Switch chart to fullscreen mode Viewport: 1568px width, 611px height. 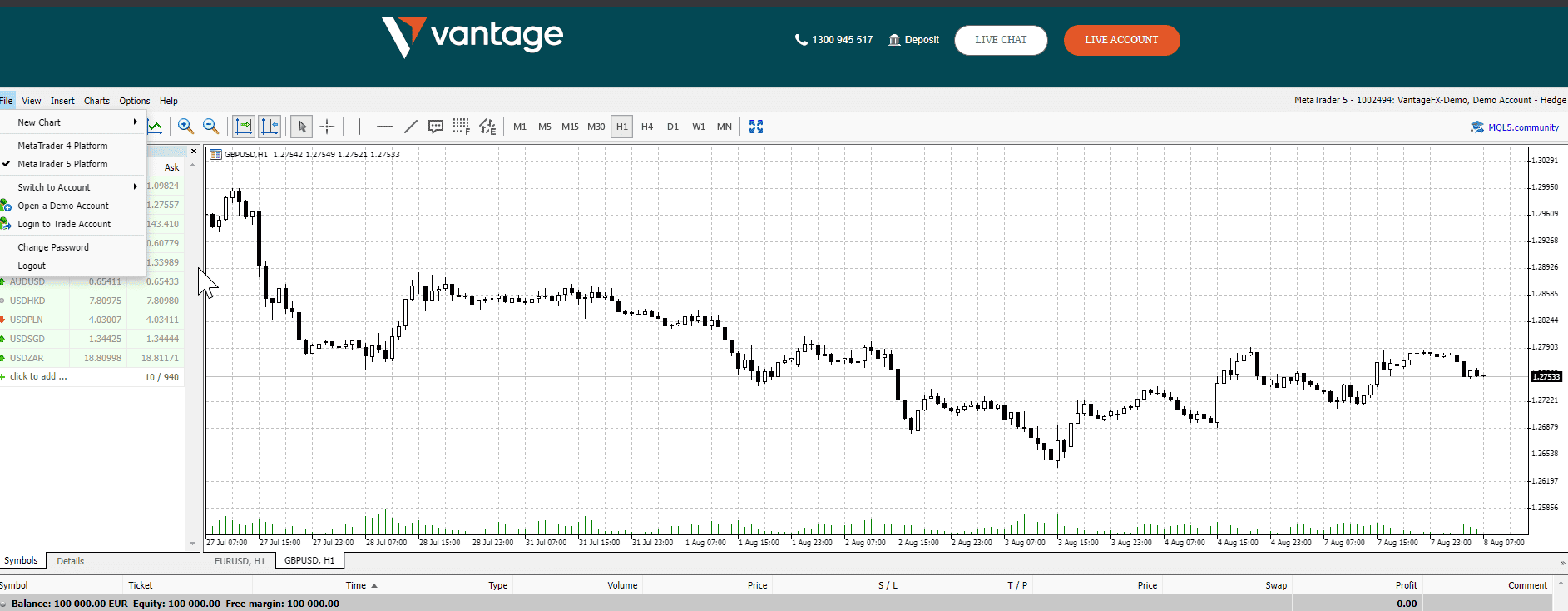pos(756,127)
